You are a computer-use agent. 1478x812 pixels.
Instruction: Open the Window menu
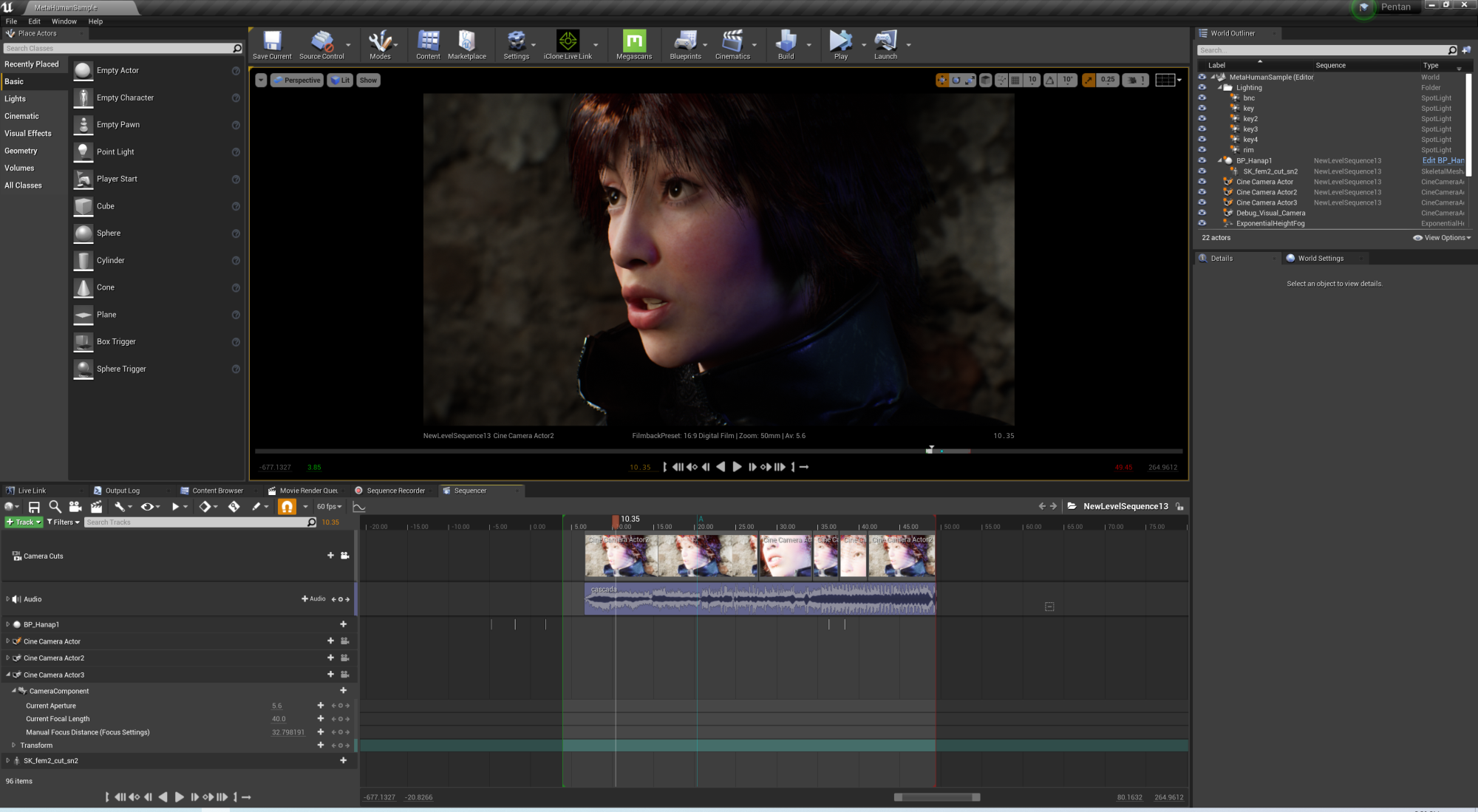64,21
